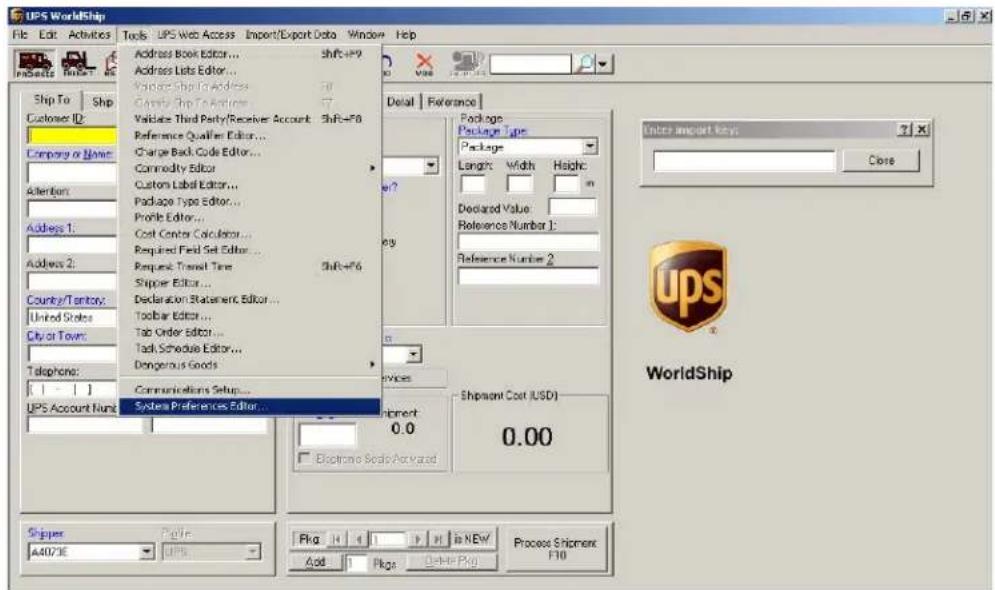Choose Communications Setup menu item
The image size is (995, 590).
point(250,390)
